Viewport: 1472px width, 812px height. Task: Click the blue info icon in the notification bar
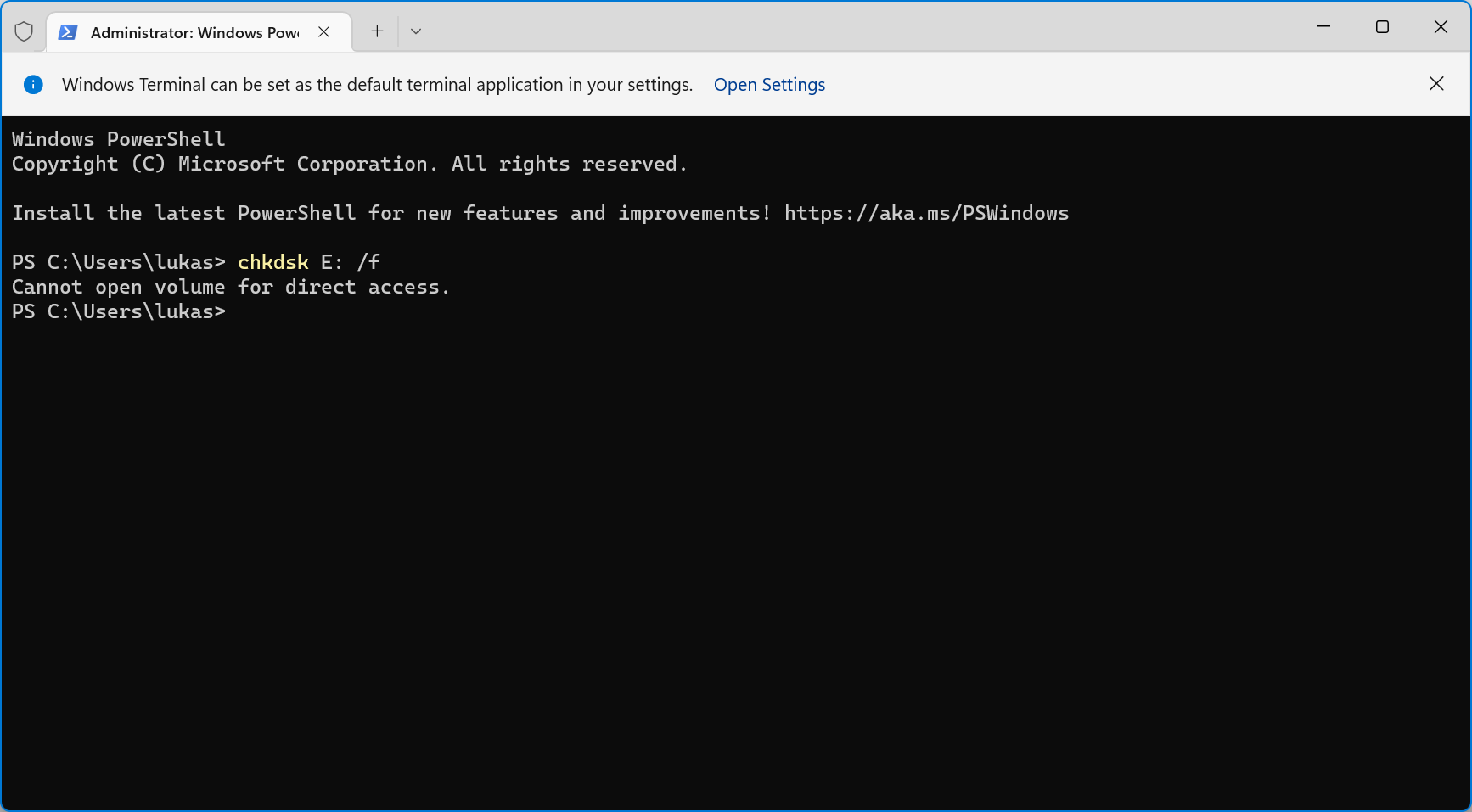pyautogui.click(x=33, y=84)
